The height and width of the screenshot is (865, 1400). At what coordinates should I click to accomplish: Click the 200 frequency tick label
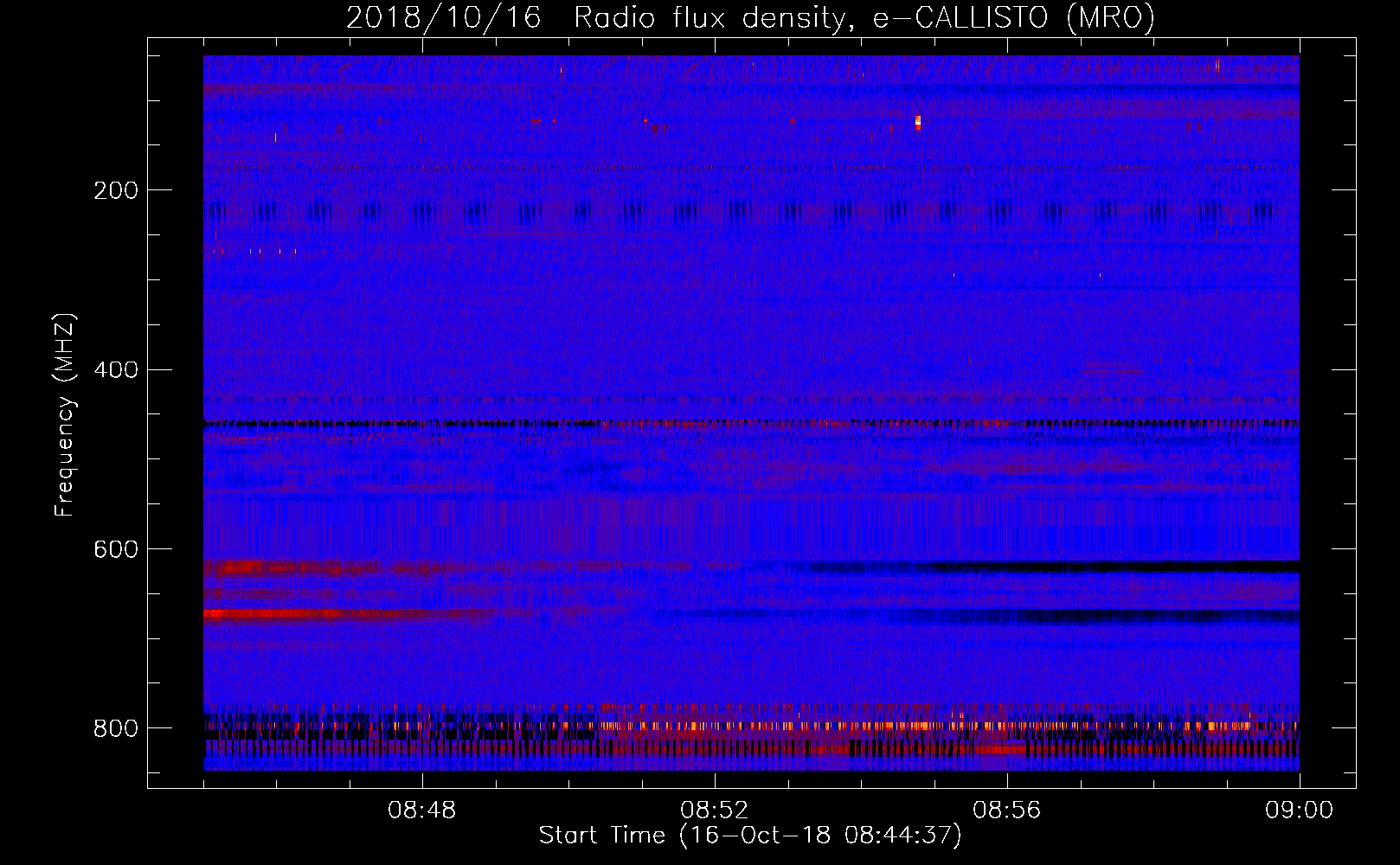[x=116, y=190]
